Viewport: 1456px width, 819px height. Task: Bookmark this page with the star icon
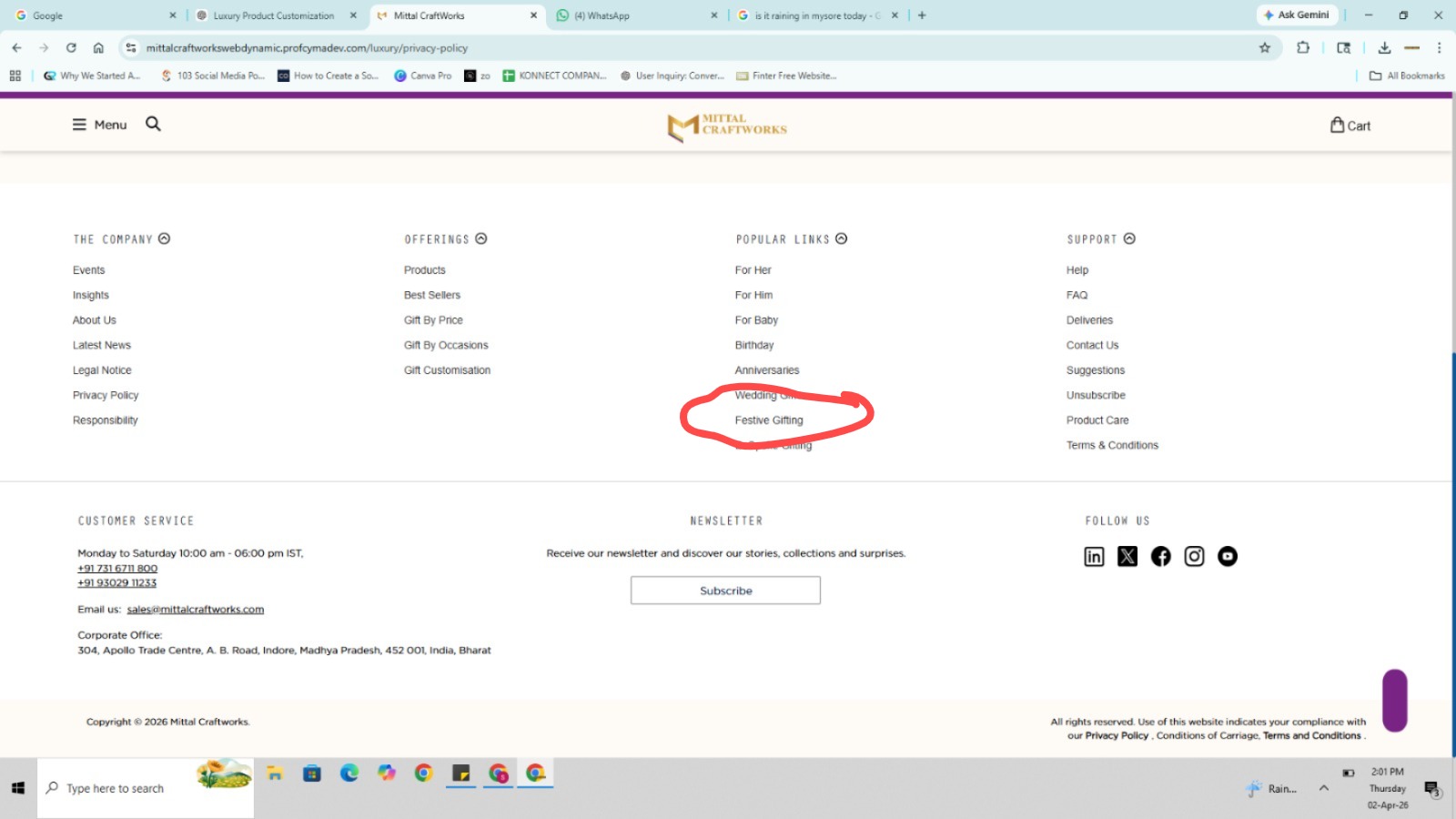click(x=1264, y=48)
